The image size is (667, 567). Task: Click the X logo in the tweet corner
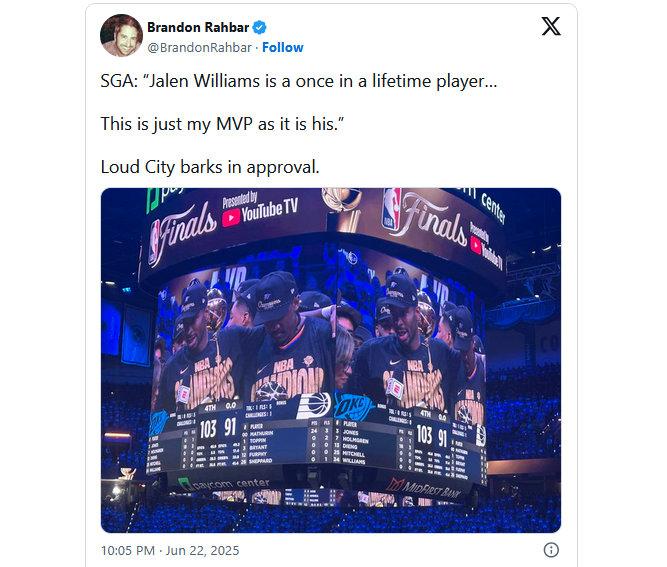[551, 27]
